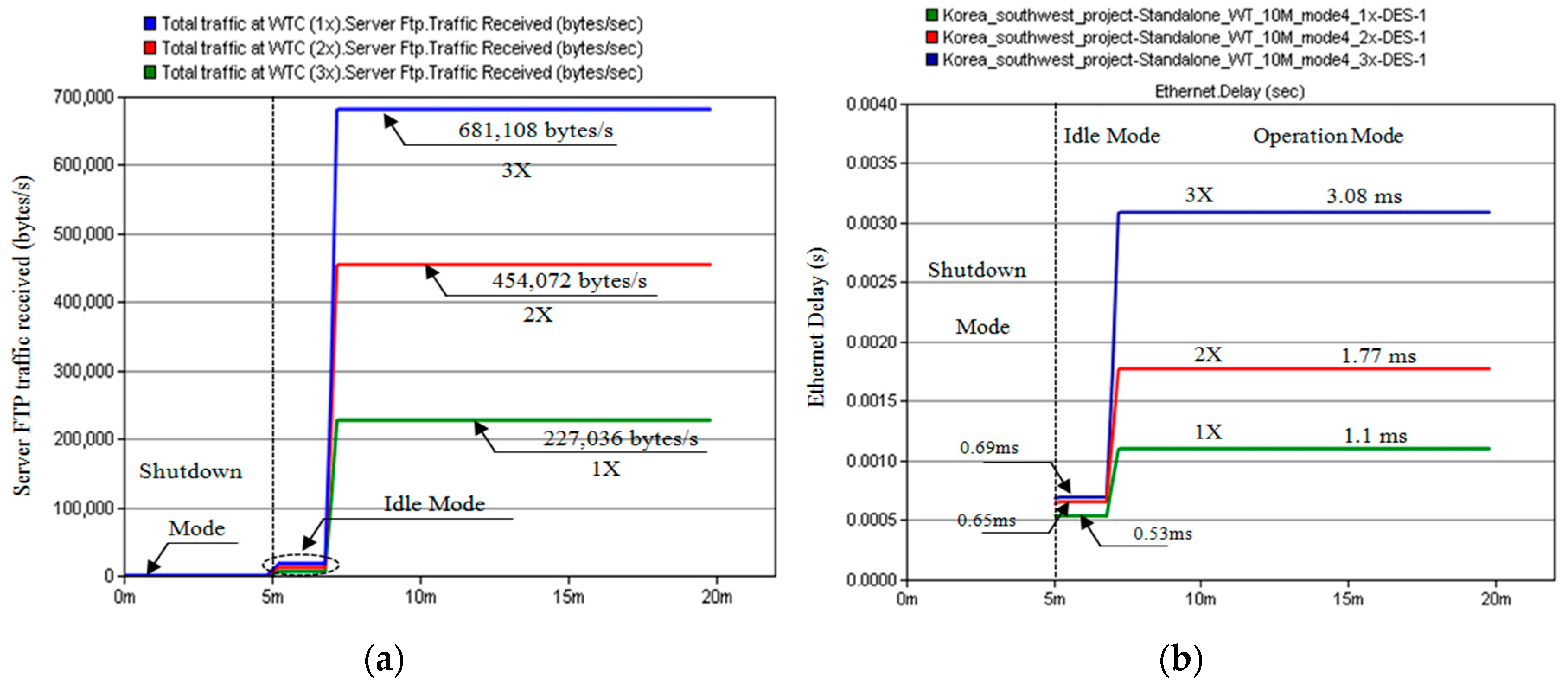The width and height of the screenshot is (1568, 687).
Task: Click 'Idle Mode' label in chart (b)
Action: 1111,136
